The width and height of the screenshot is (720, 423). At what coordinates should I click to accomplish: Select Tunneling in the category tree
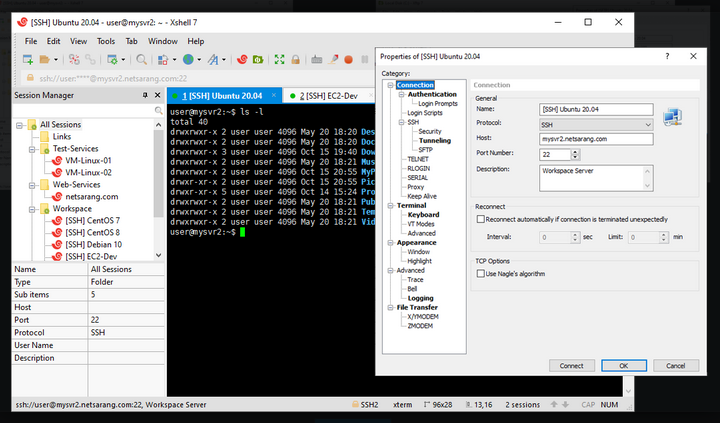(x=435, y=141)
